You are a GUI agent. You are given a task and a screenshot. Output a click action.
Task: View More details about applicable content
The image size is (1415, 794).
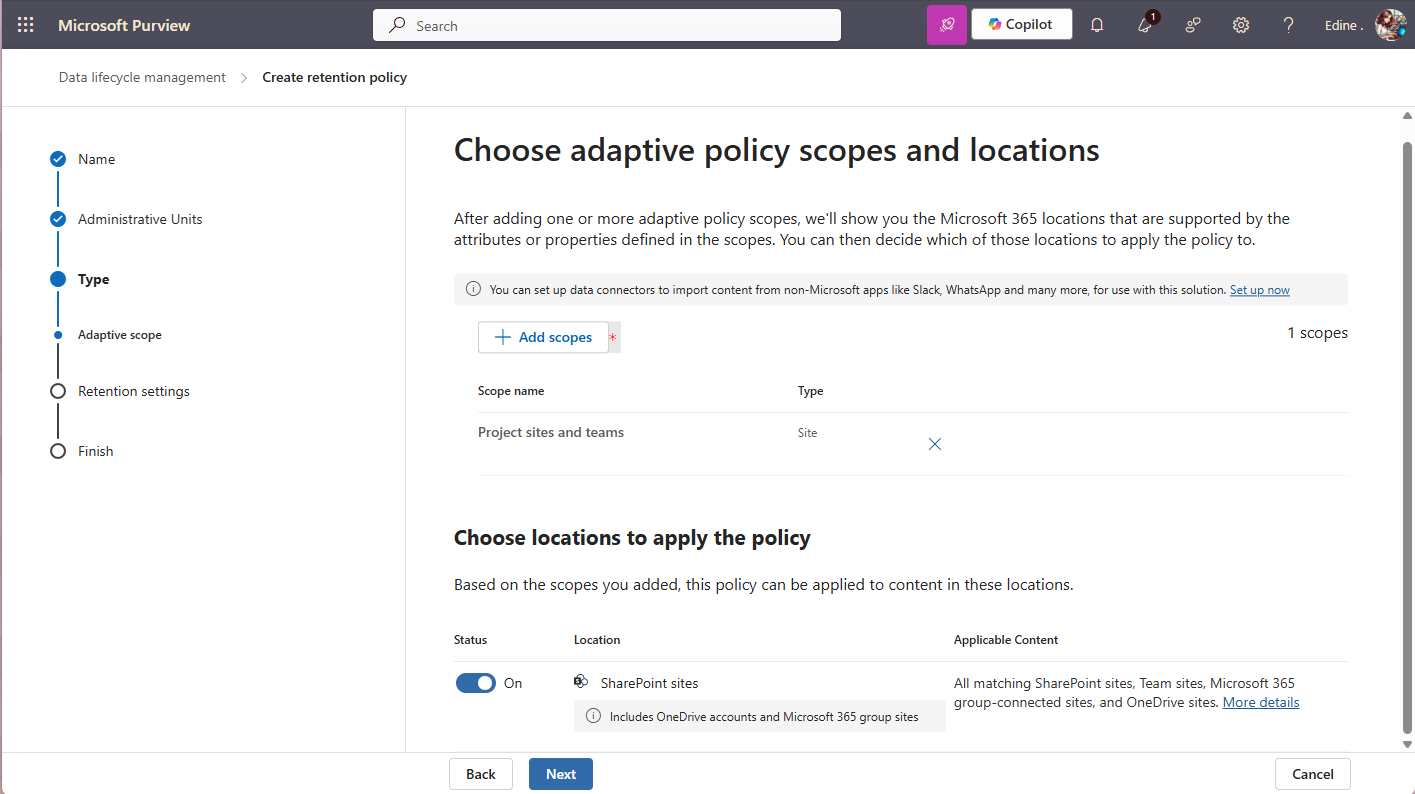(x=1260, y=701)
